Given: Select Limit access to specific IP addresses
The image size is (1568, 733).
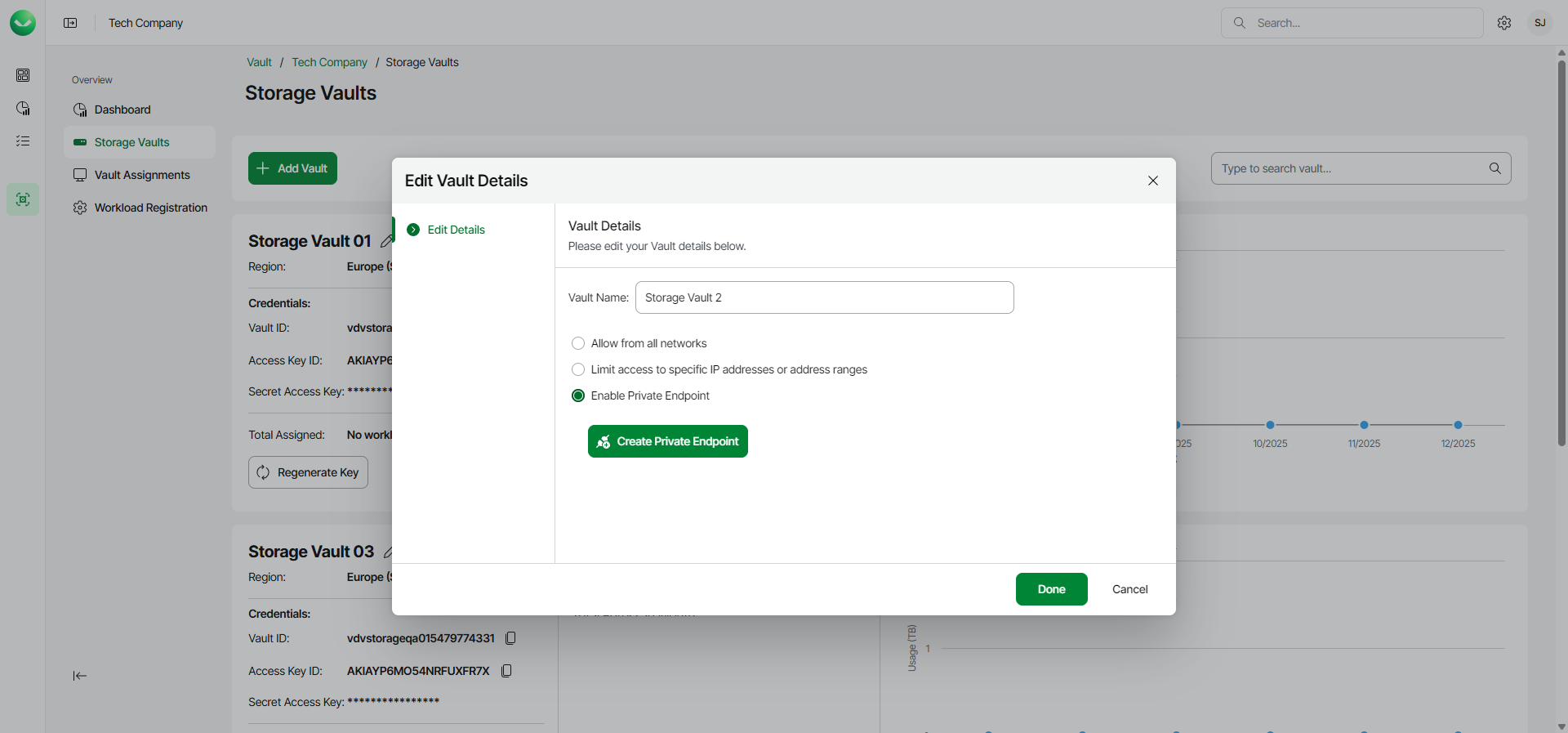Looking at the screenshot, I should [578, 369].
